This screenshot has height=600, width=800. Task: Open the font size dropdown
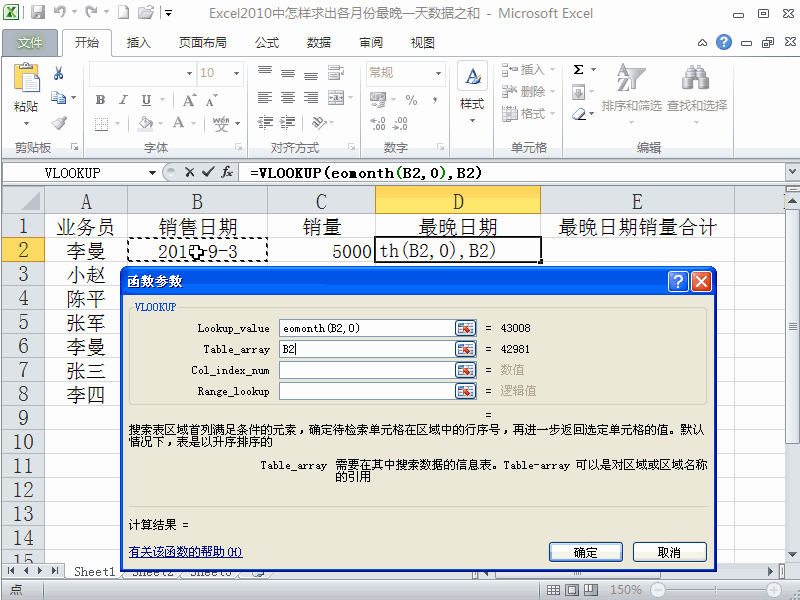click(236, 73)
